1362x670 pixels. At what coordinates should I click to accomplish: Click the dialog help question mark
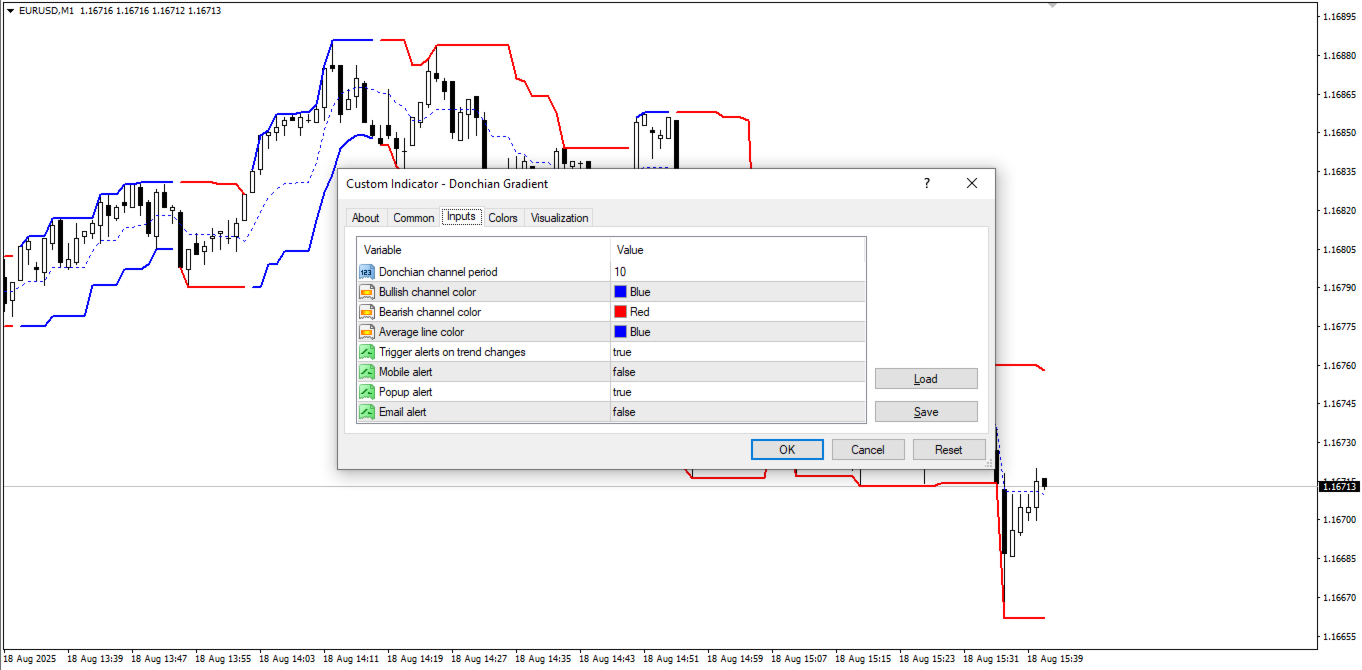pyautogui.click(x=927, y=183)
